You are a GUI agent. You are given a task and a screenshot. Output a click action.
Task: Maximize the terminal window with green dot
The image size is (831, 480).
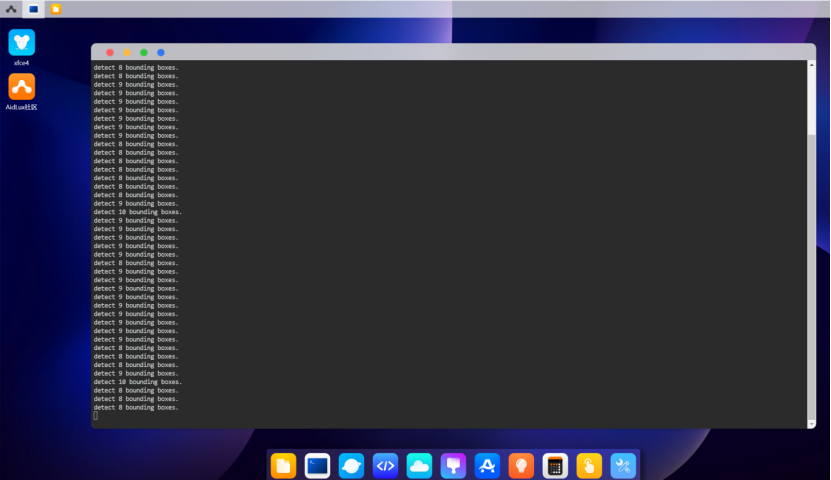pyautogui.click(x=144, y=52)
